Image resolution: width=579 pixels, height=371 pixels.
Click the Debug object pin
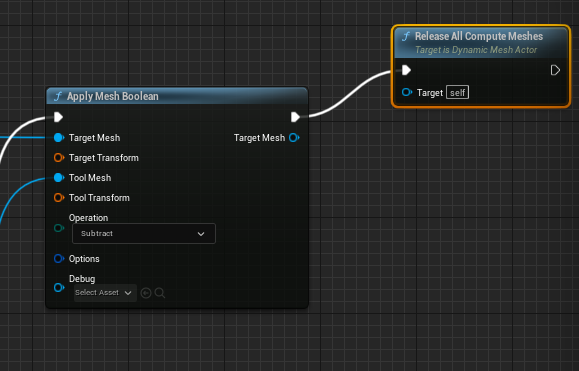point(59,287)
